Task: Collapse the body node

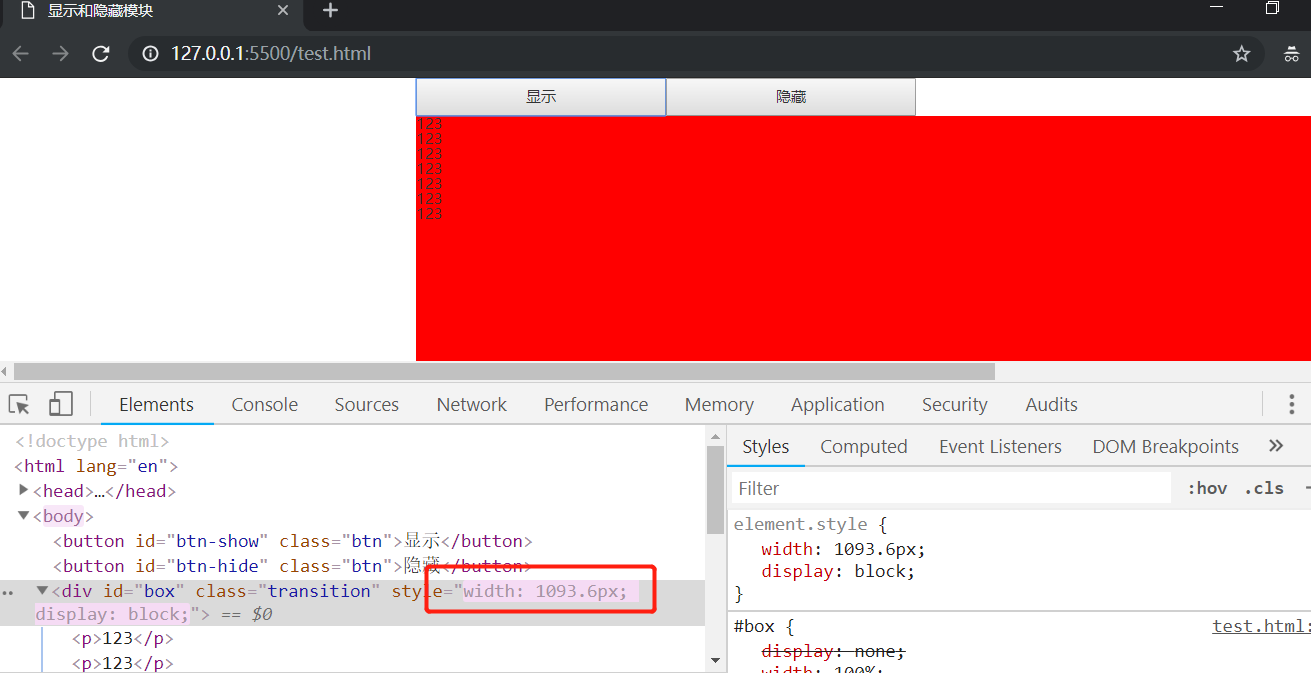Action: (24, 516)
